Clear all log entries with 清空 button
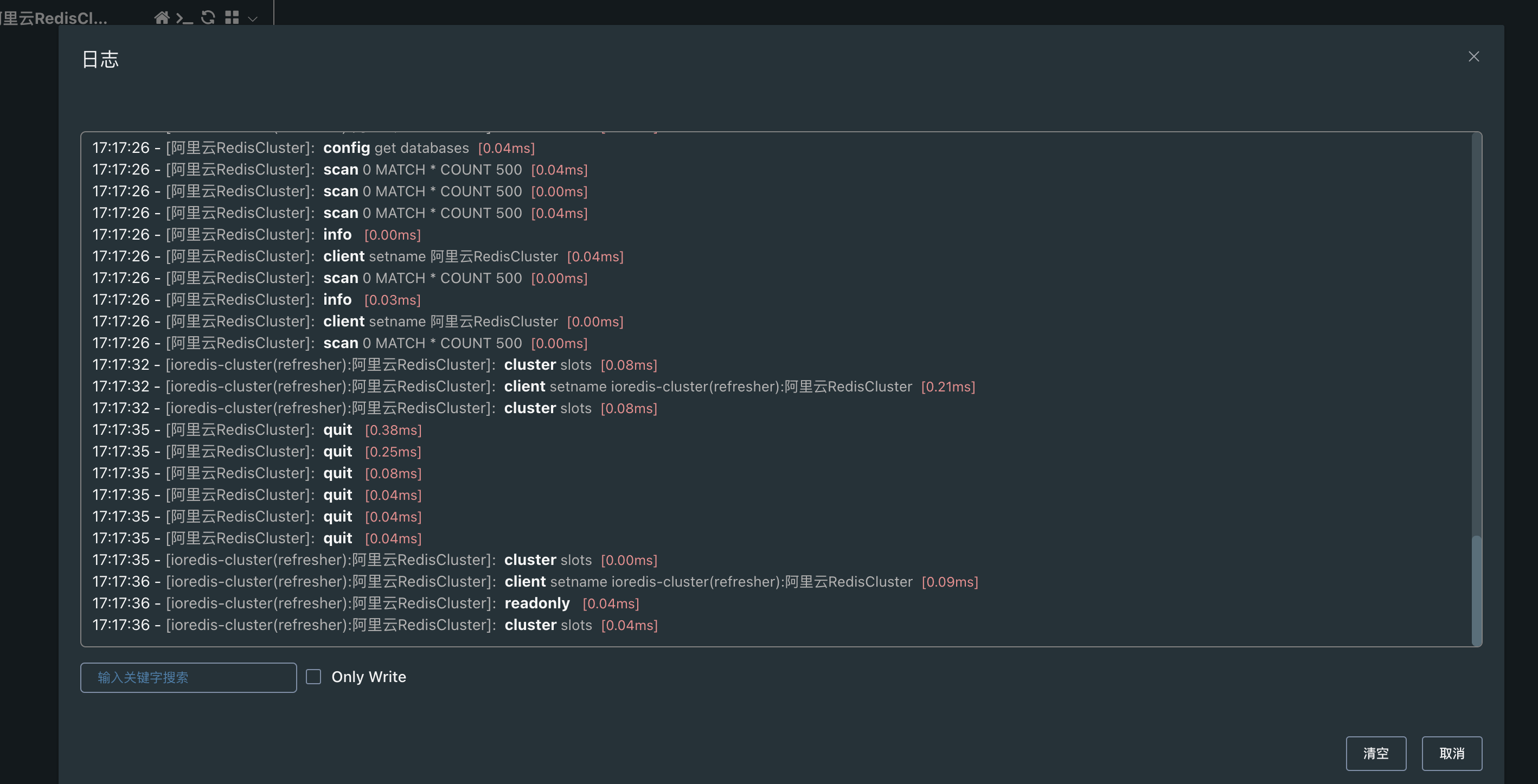This screenshot has width=1538, height=784. tap(1376, 753)
